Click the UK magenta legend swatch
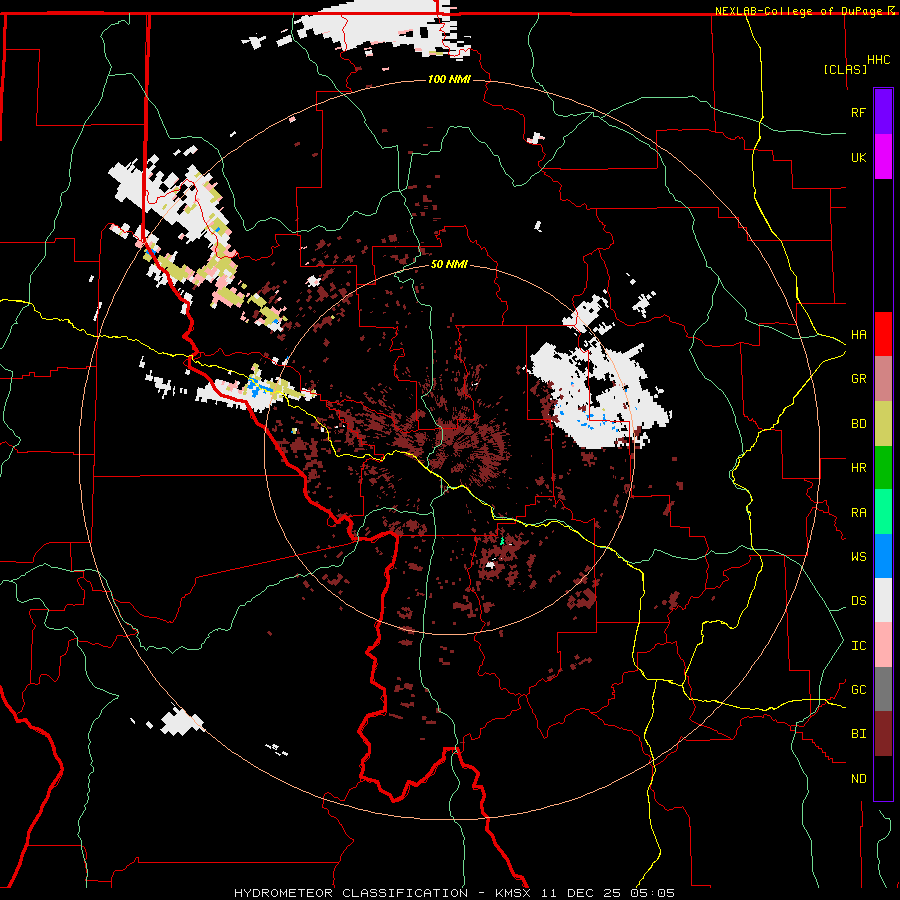The image size is (900, 900). 883,157
